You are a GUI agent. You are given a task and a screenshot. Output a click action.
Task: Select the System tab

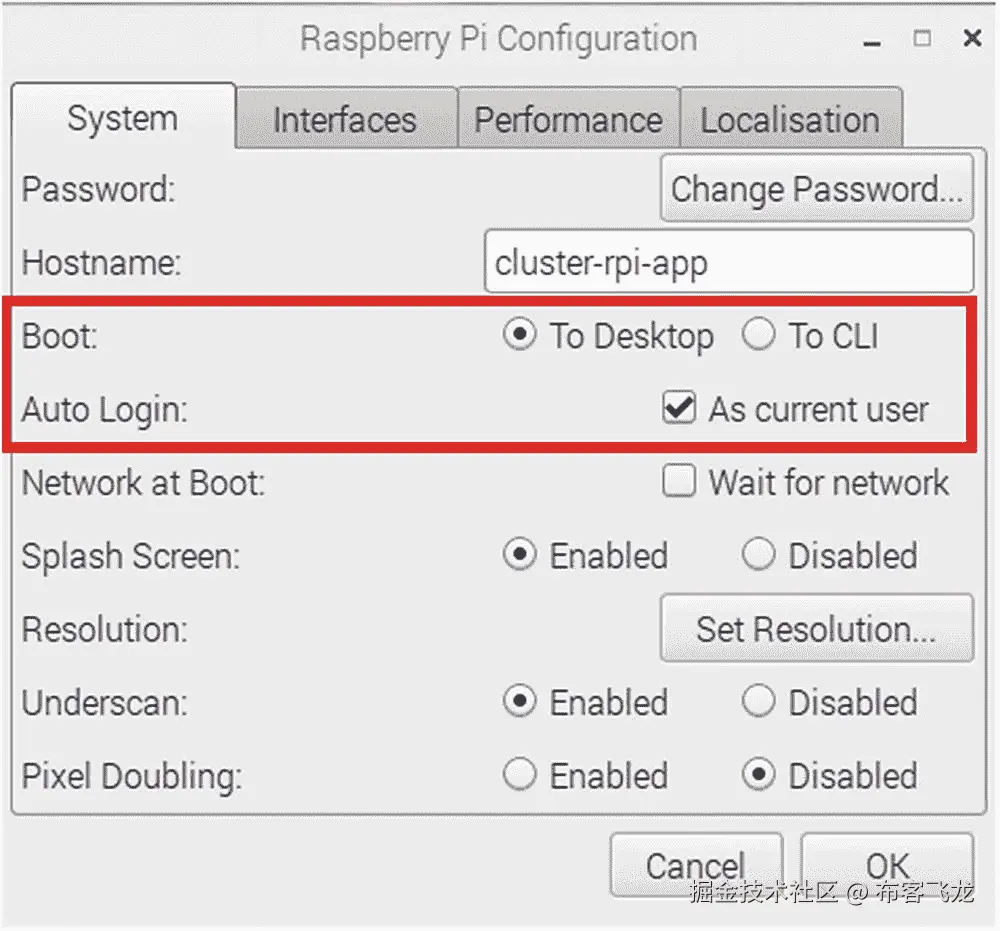click(122, 118)
